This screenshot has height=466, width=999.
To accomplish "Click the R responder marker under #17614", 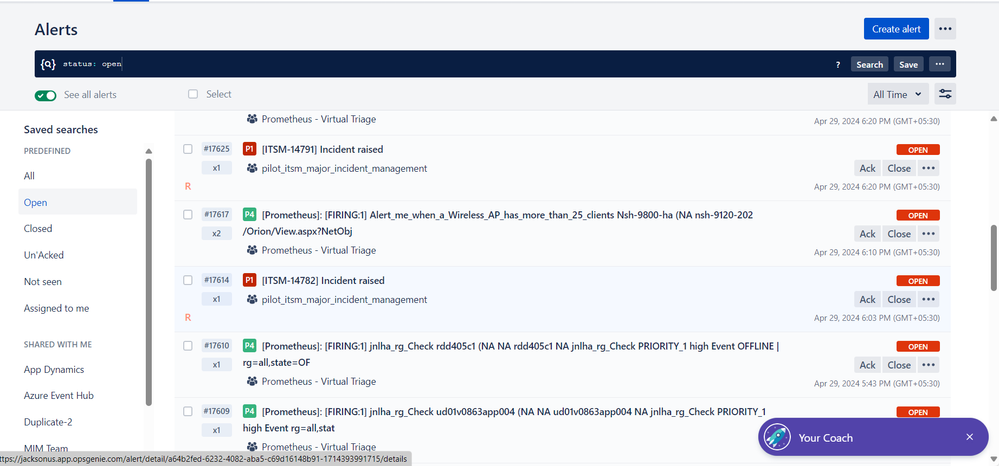I will point(188,317).
